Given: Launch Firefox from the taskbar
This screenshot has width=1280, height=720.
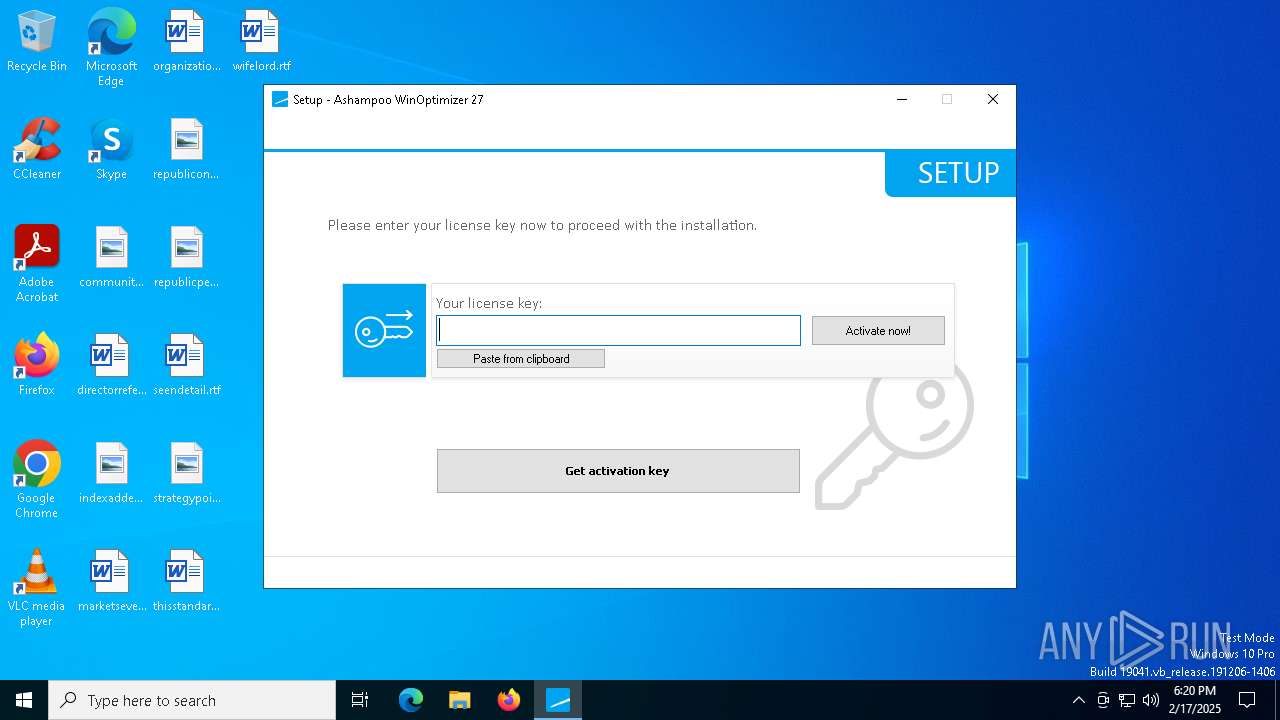Looking at the screenshot, I should pos(509,700).
